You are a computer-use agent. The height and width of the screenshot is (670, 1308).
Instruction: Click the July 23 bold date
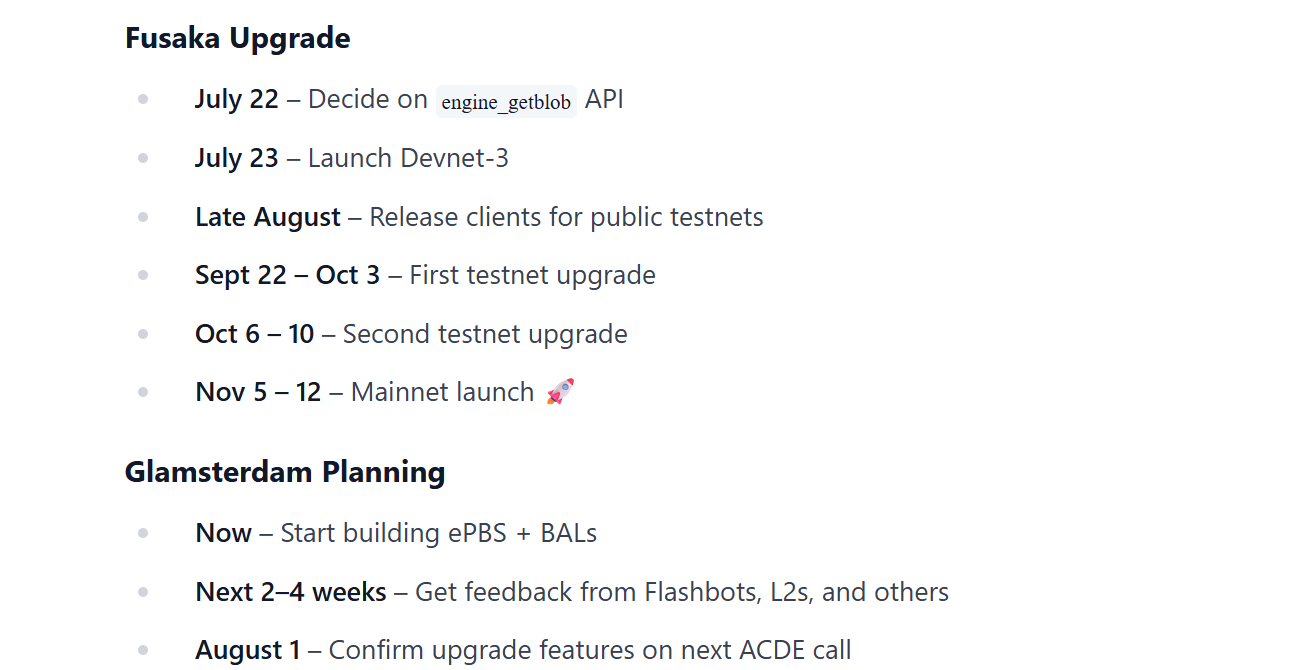click(237, 159)
